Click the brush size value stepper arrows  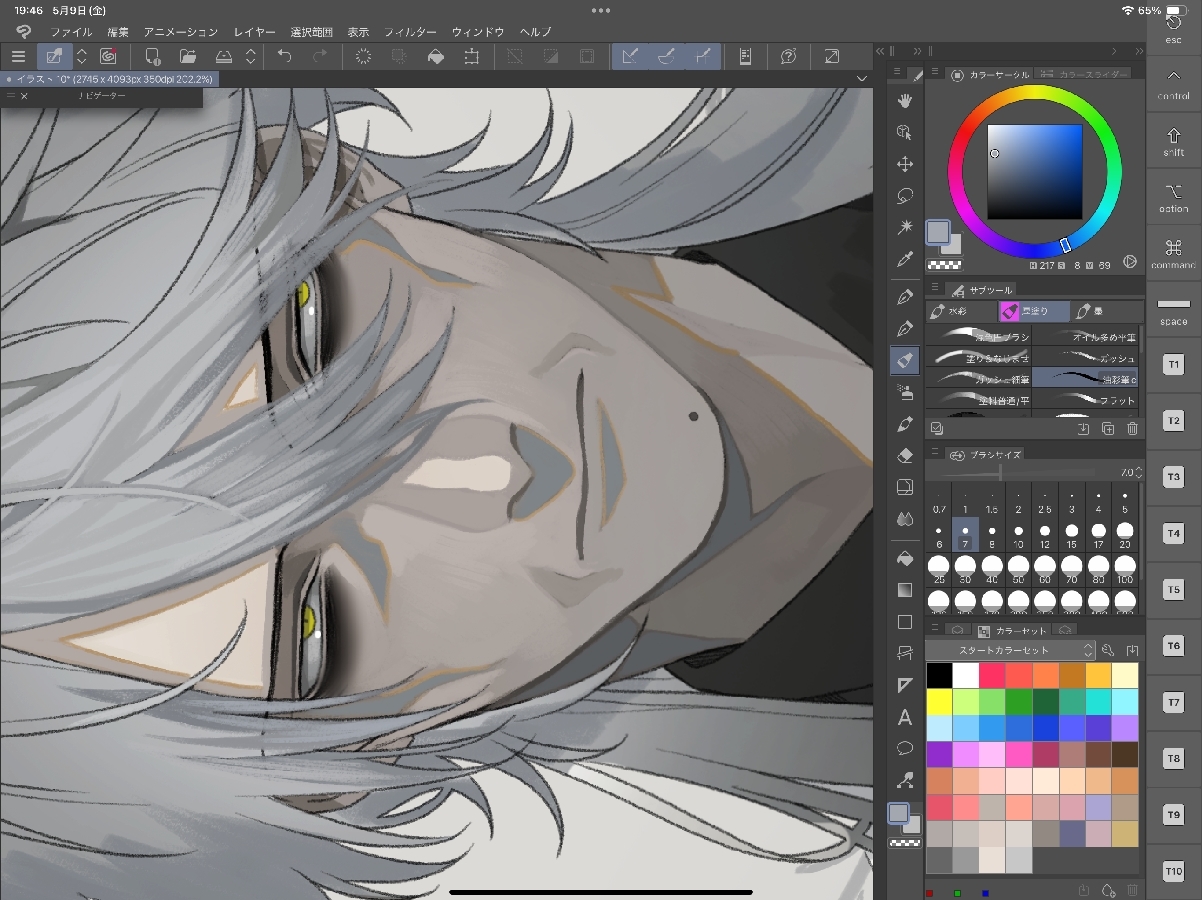1140,472
